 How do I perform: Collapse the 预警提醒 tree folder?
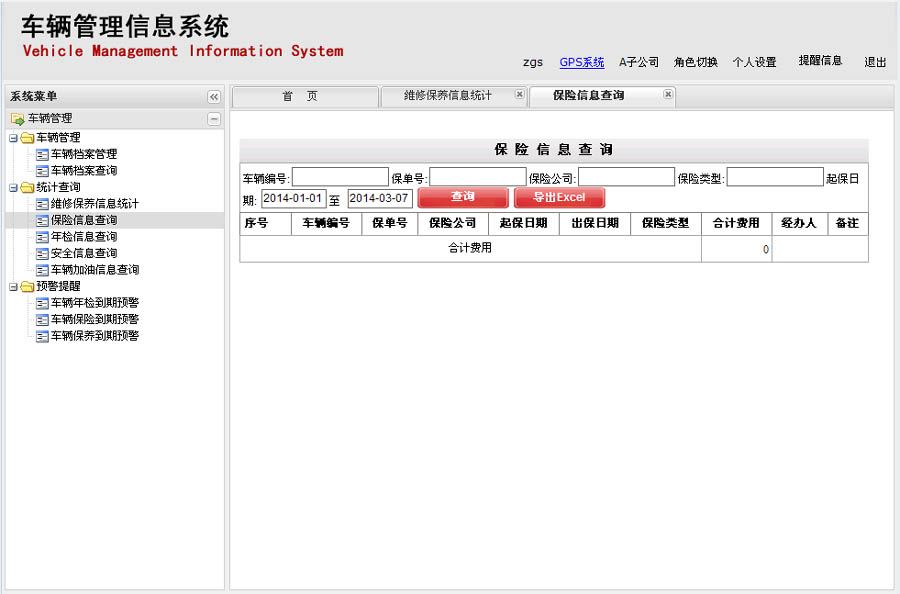coord(13,286)
